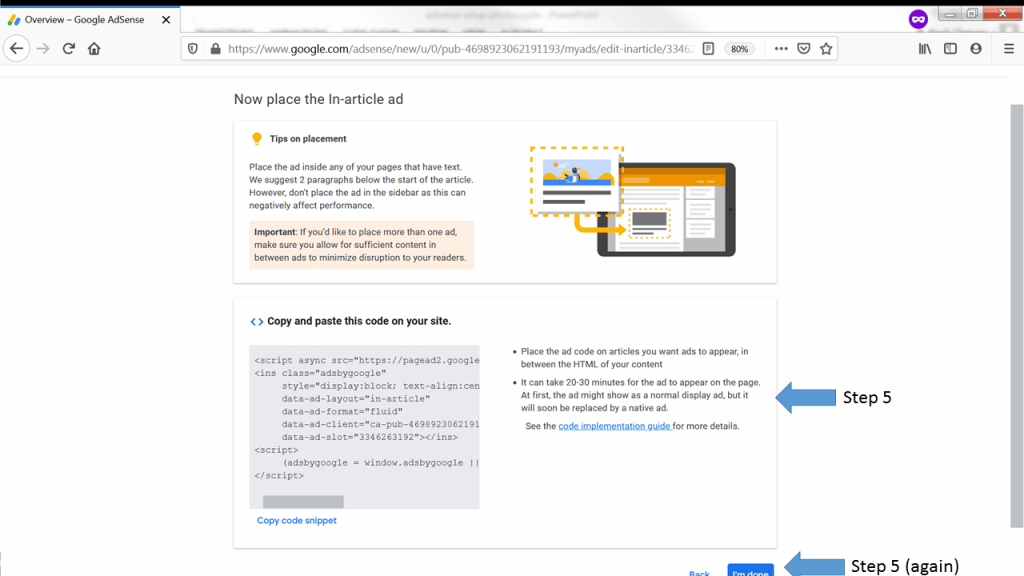This screenshot has width=1024, height=576.
Task: Click the 'Tips on placement' title
Action: (x=308, y=138)
